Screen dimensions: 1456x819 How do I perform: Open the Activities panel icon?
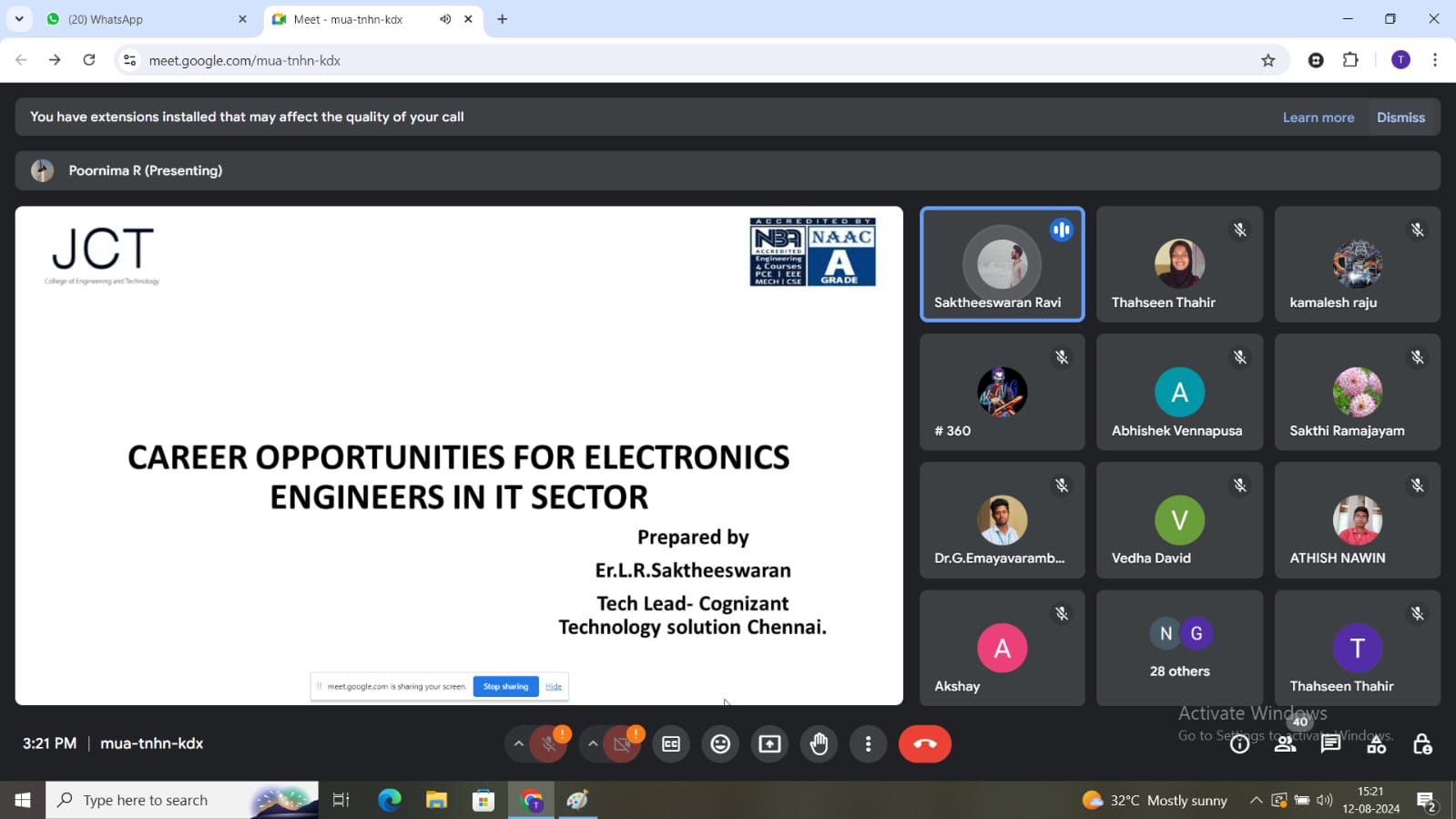1376,745
